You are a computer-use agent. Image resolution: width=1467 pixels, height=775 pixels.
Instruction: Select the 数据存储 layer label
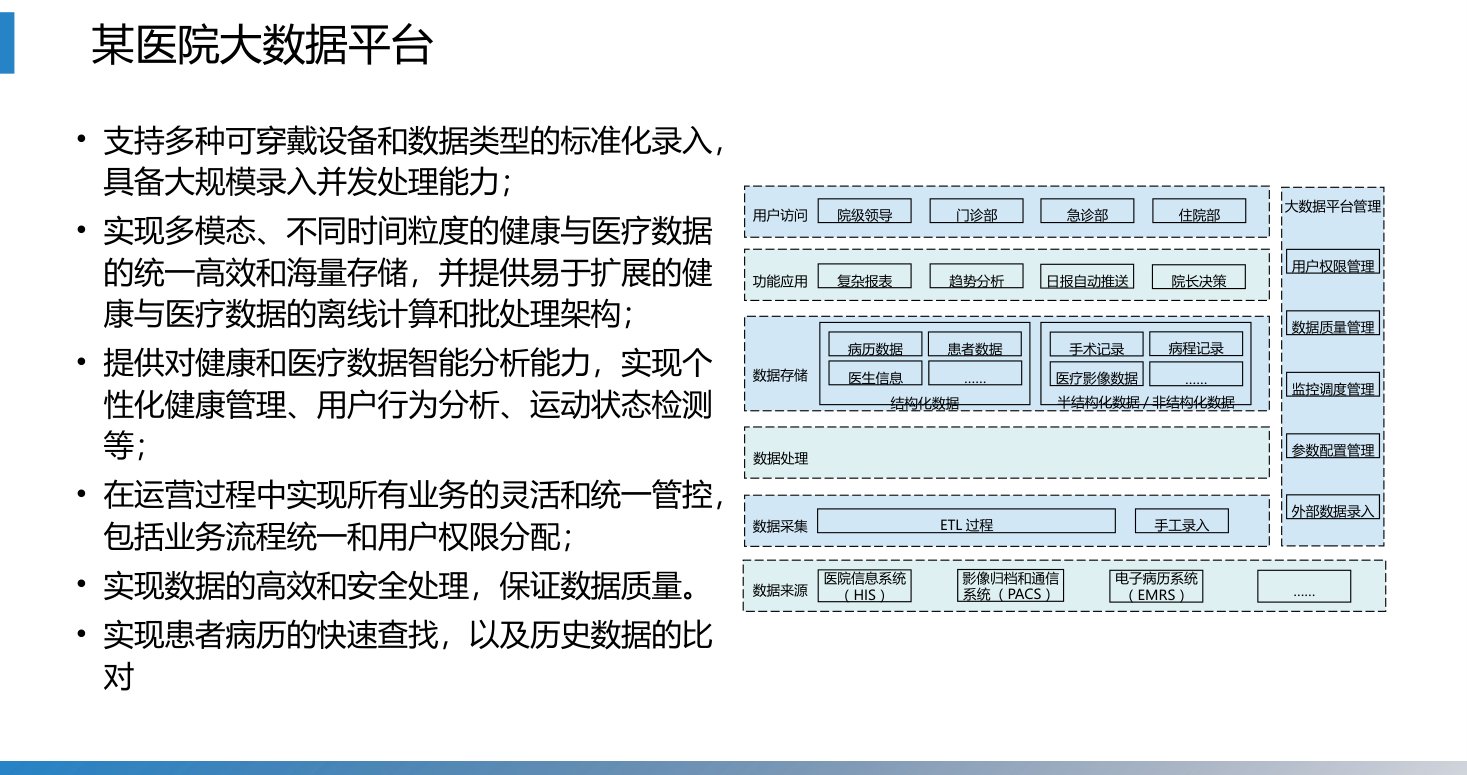click(780, 376)
